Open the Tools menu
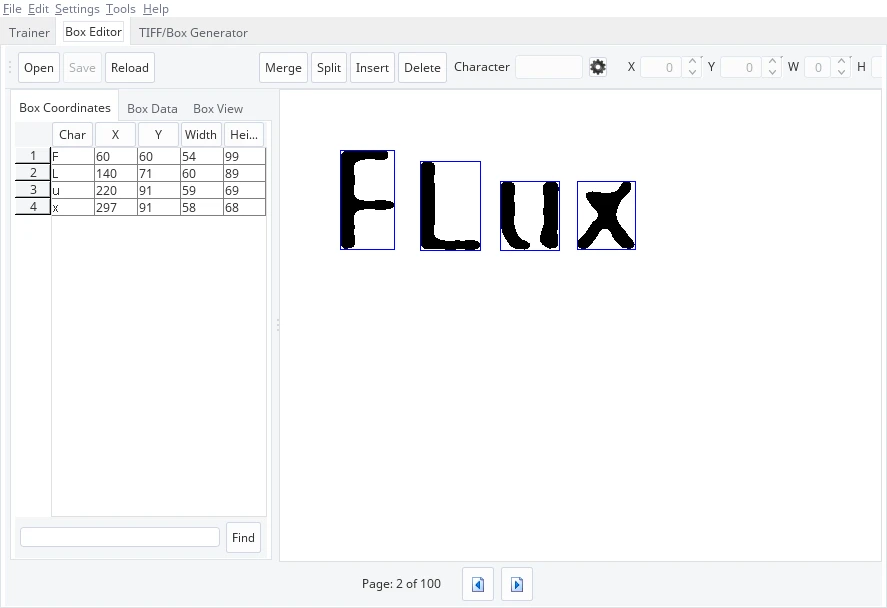This screenshot has width=887, height=608. click(x=120, y=9)
